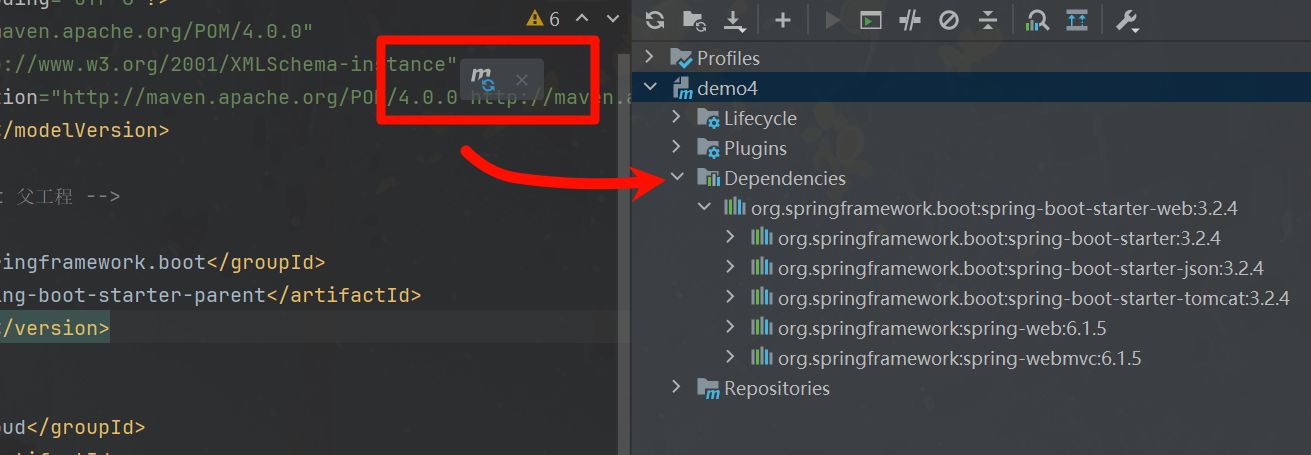The image size is (1311, 455).
Task: Toggle Skip Tests mode icon
Action: pos(948,20)
